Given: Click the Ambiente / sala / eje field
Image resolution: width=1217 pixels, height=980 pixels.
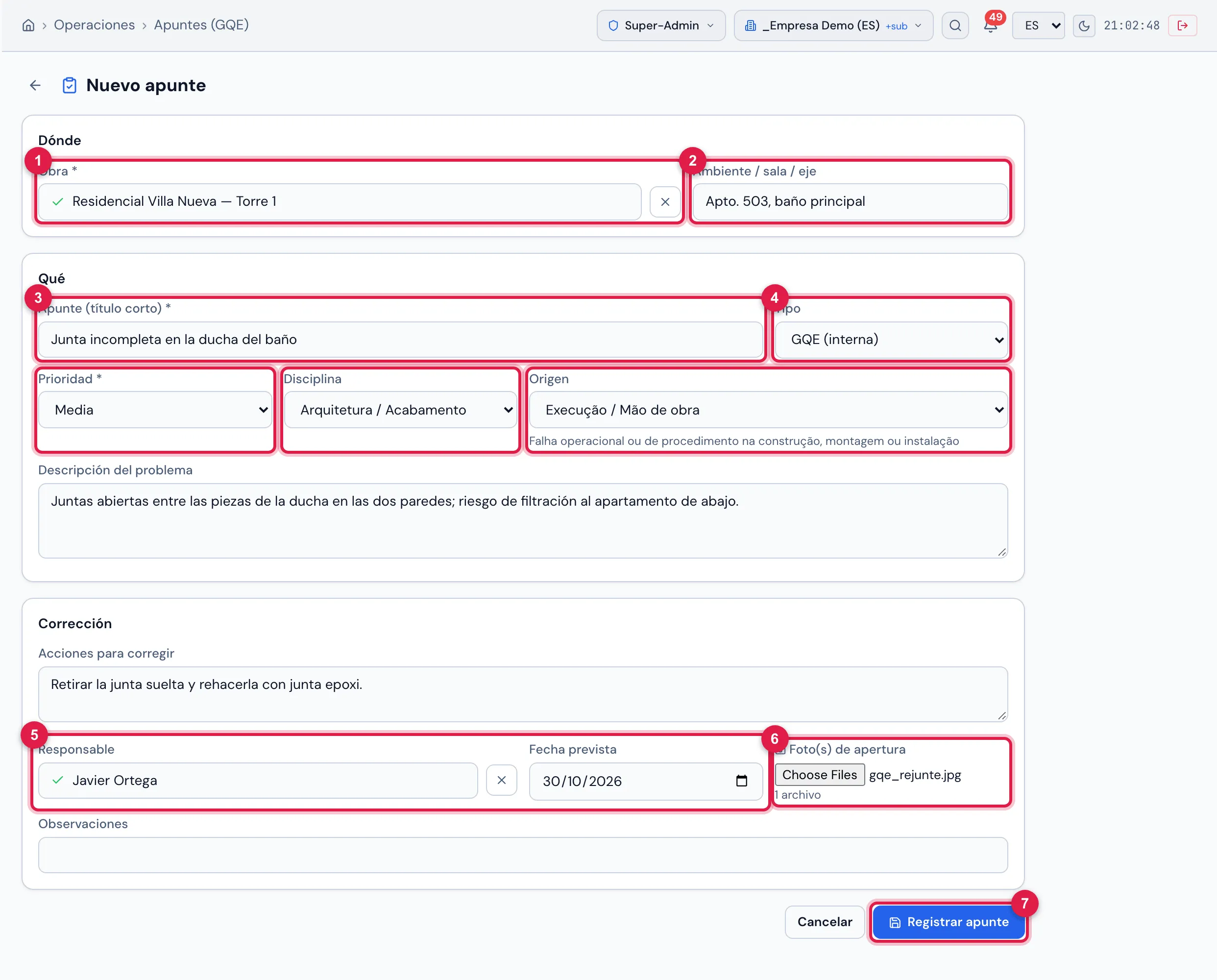Looking at the screenshot, I should (x=850, y=201).
